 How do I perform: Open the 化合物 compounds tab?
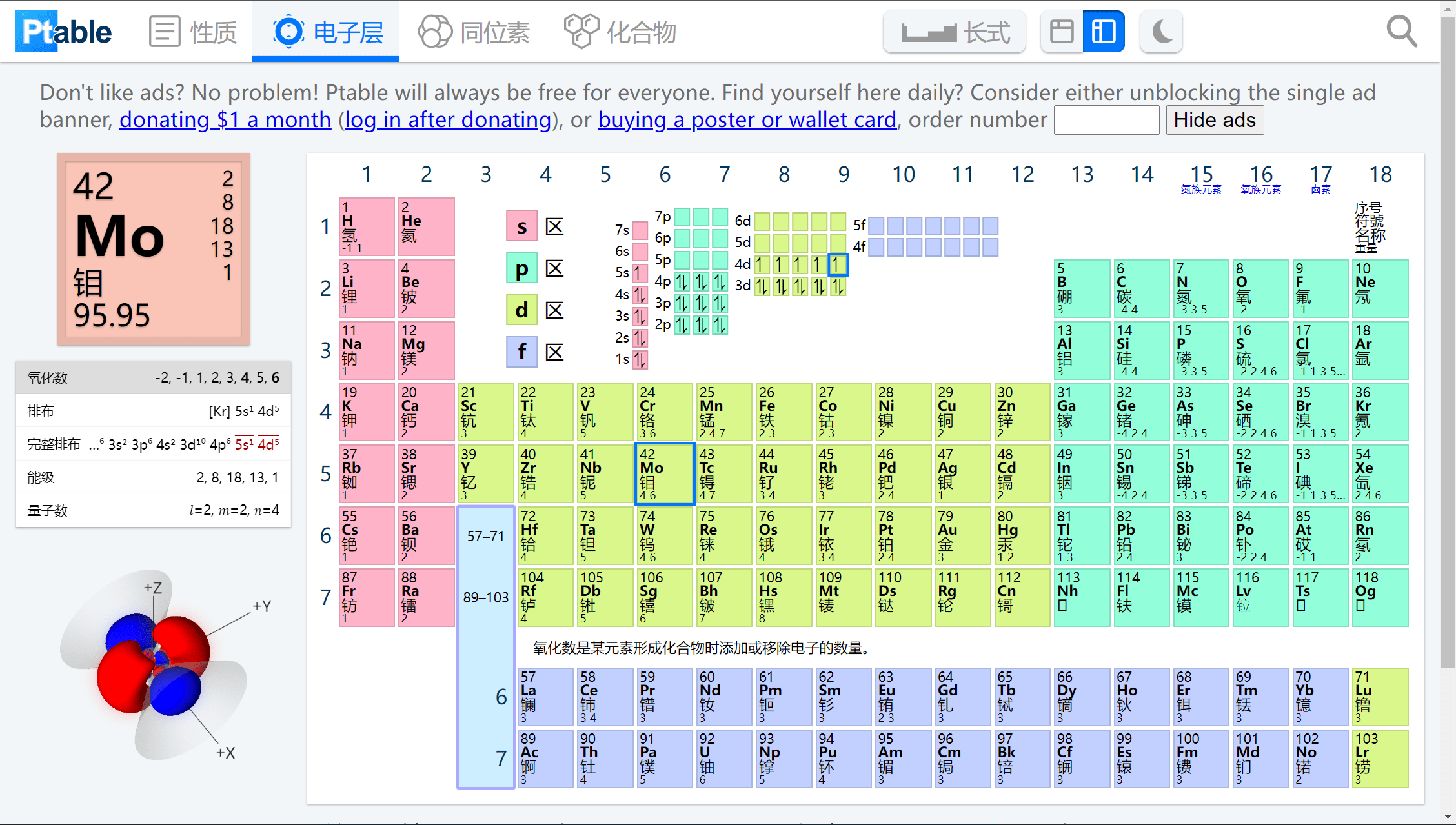(620, 30)
